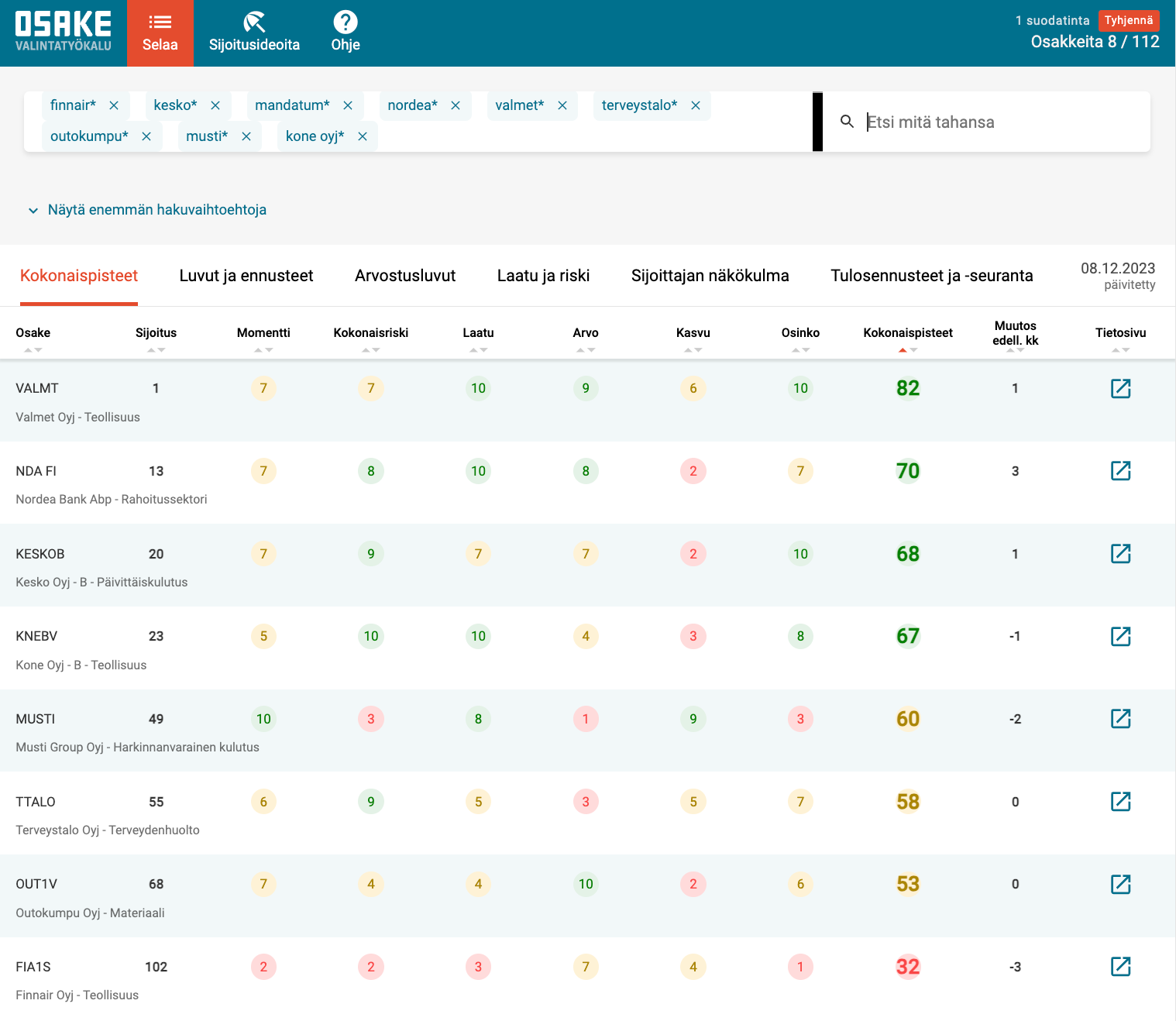This screenshot has width=1176, height=1021.
Task: Click the 1 suodatinta filter count
Action: (1052, 20)
